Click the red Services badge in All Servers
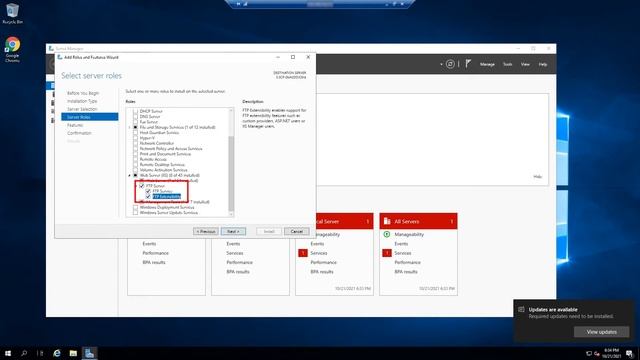 click(x=387, y=253)
